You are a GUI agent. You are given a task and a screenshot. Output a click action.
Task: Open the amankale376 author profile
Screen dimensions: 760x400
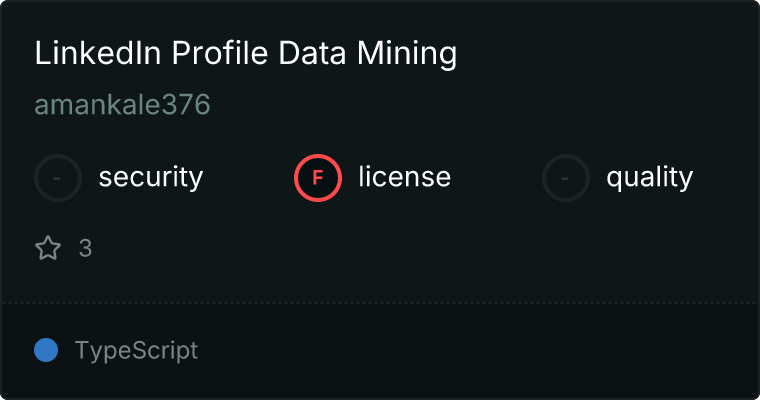[x=122, y=106]
